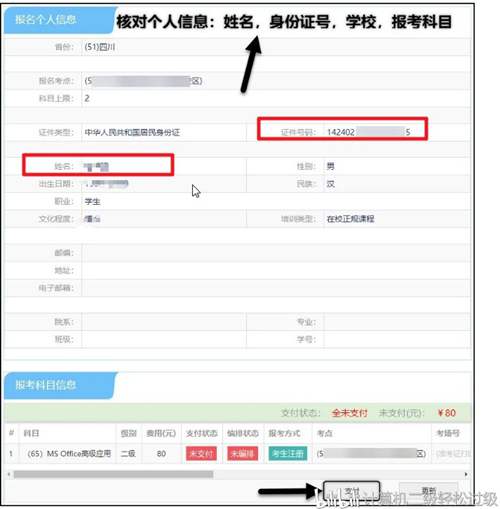Click the 支付 (Pay) button
The image size is (500, 509).
pos(351,491)
